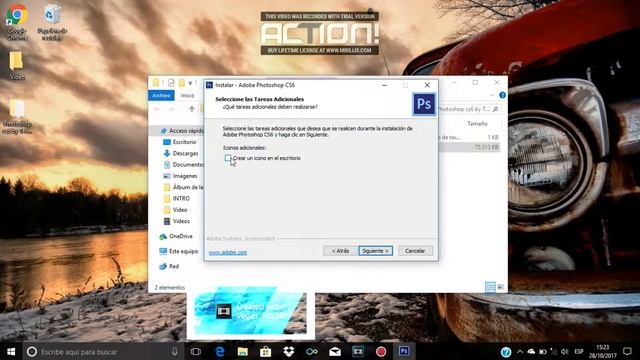Switch Explorer to large icons view
Viewport: 640px width, 360px height.
point(500,287)
